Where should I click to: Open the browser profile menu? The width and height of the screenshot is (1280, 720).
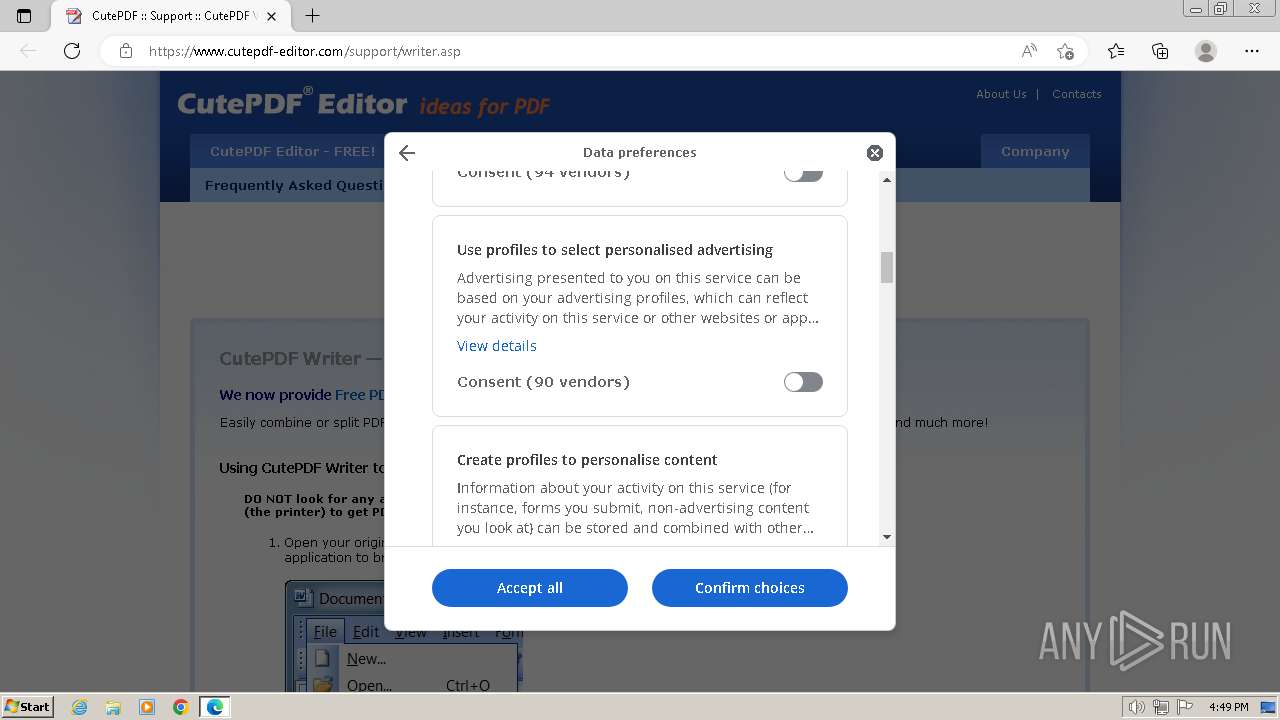[x=1206, y=51]
